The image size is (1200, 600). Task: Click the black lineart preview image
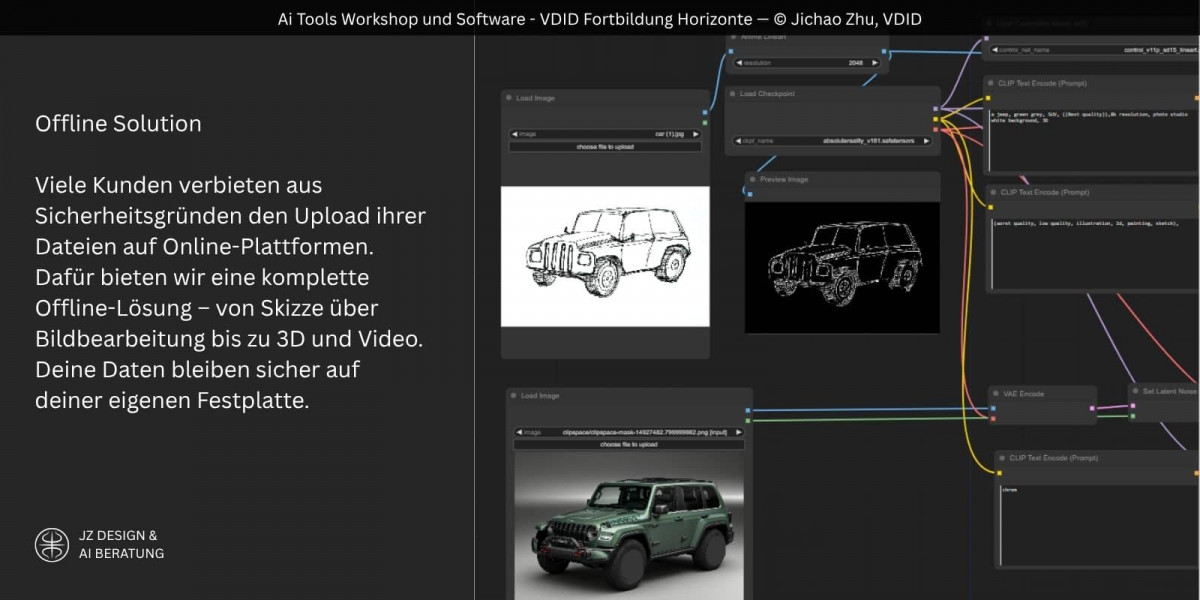[x=842, y=267]
